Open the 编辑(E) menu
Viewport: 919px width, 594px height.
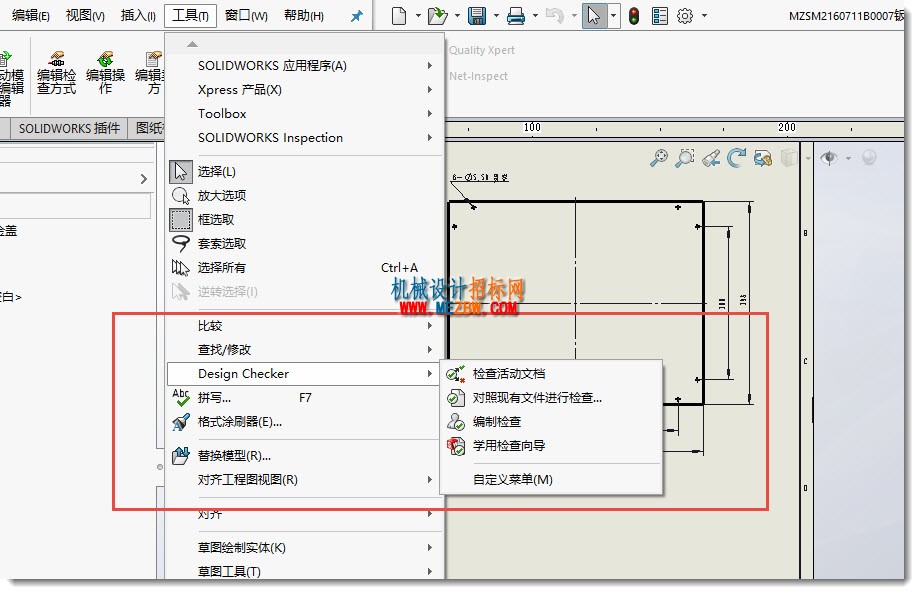pyautogui.click(x=30, y=16)
